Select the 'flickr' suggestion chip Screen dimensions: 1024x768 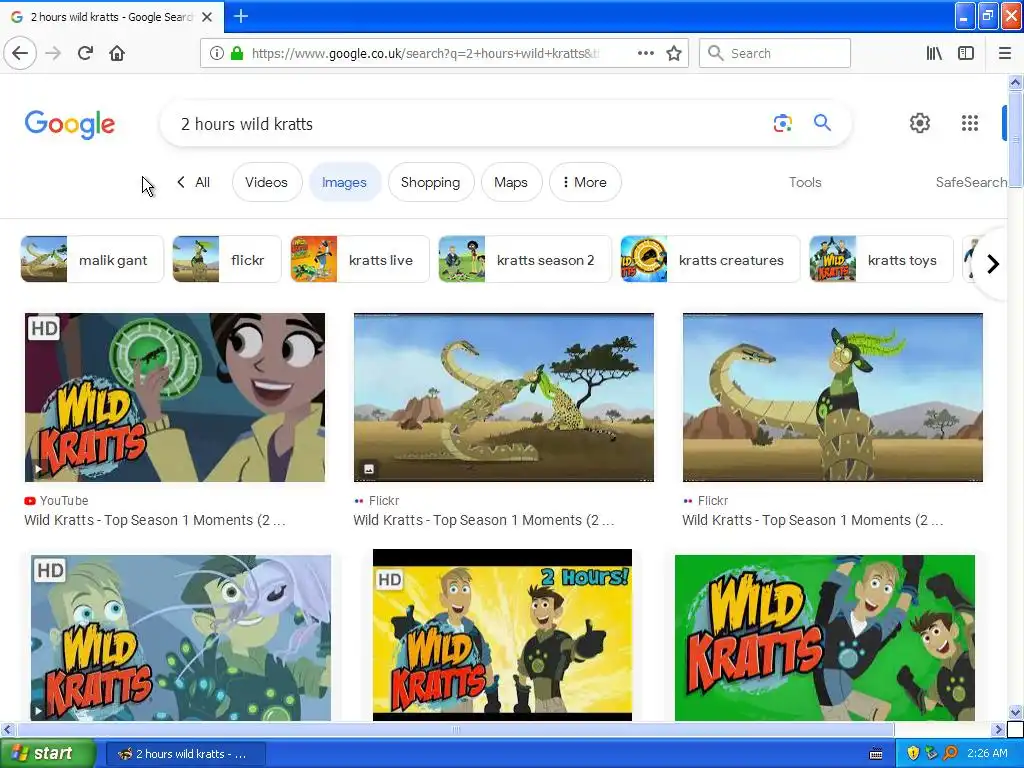click(227, 259)
